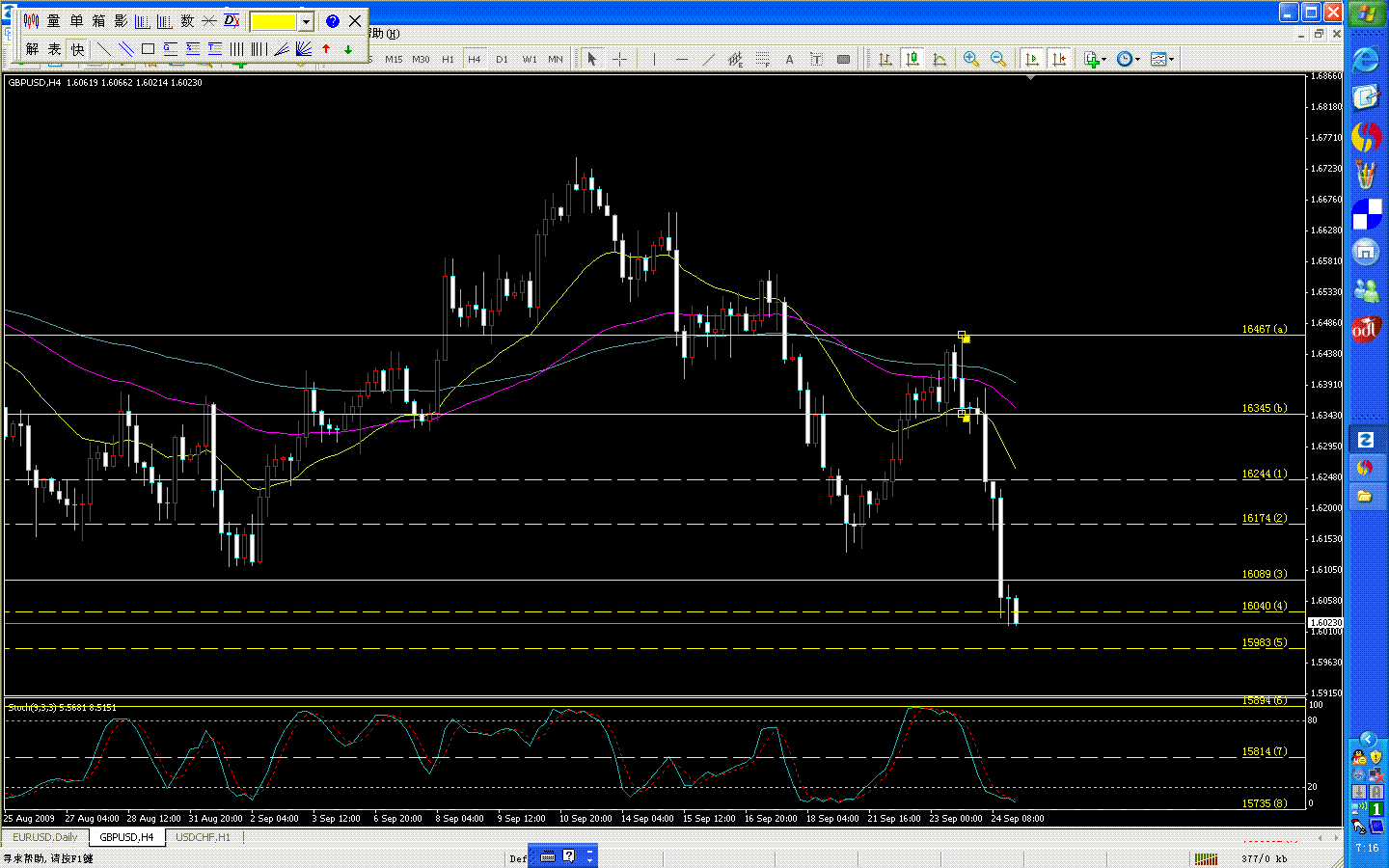Toggle chart shift
The image size is (1389, 868).
pos(1059,60)
